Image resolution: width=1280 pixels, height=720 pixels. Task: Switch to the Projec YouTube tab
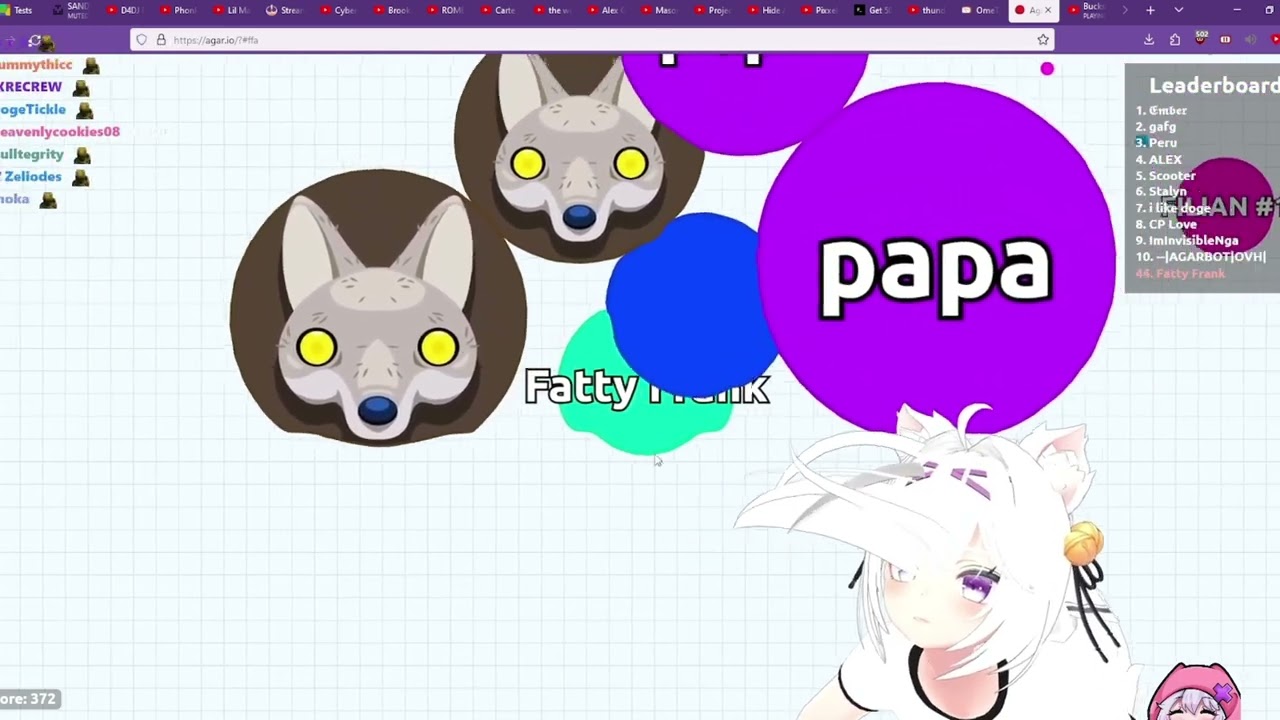714,10
